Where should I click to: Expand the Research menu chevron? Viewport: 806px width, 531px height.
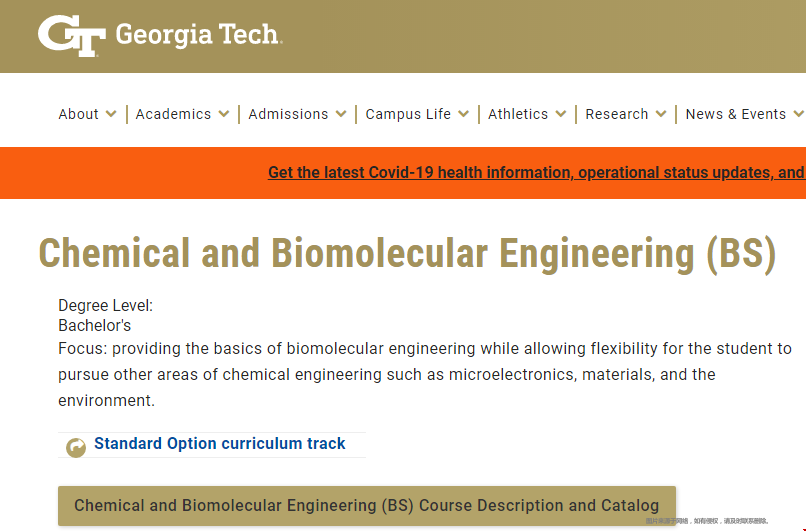(661, 114)
